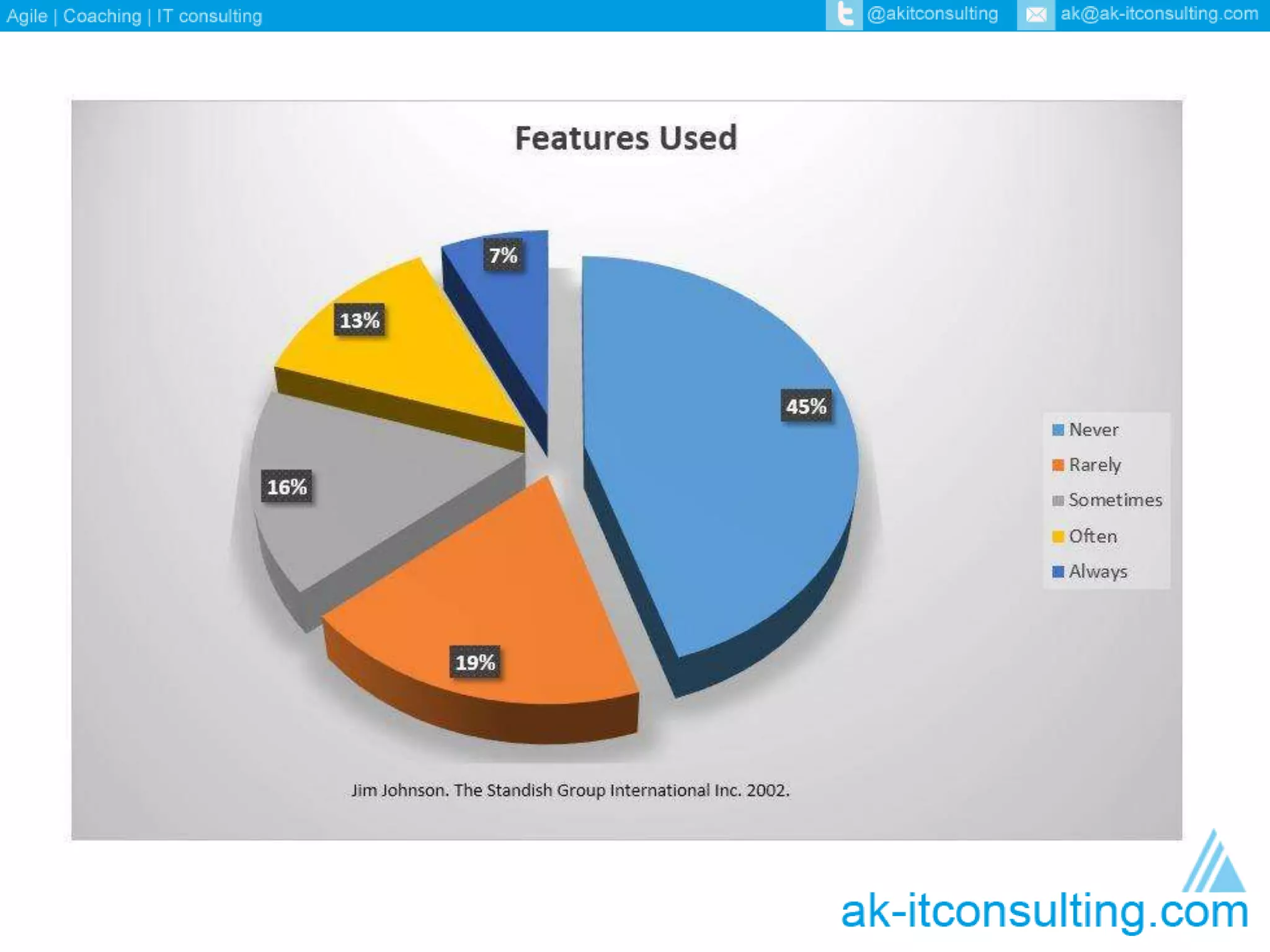Click the Features Used chart title
Image resolution: width=1270 pixels, height=952 pixels.
point(626,138)
